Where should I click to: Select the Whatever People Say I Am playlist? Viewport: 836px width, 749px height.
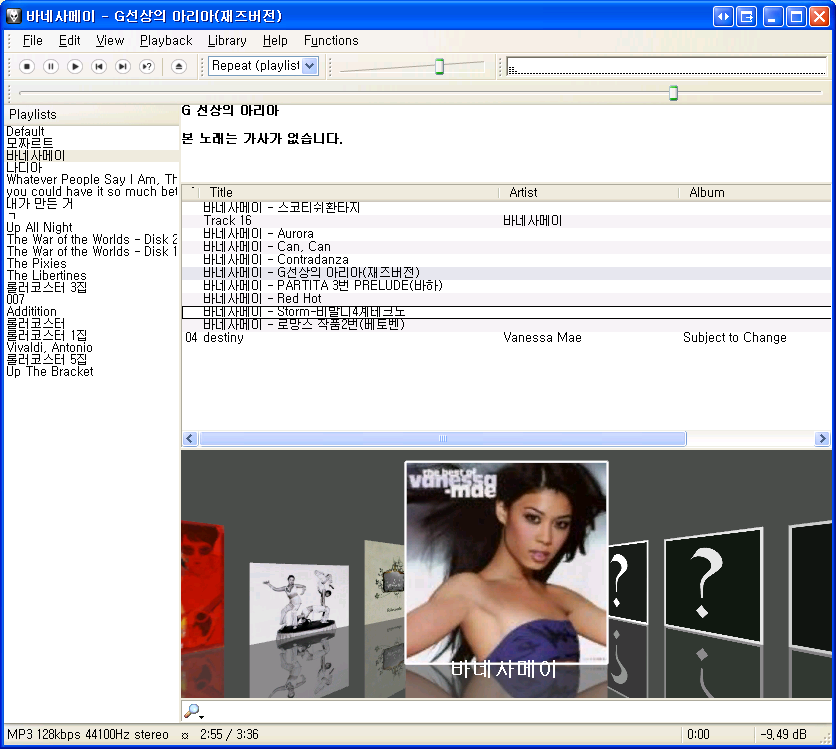[92, 180]
